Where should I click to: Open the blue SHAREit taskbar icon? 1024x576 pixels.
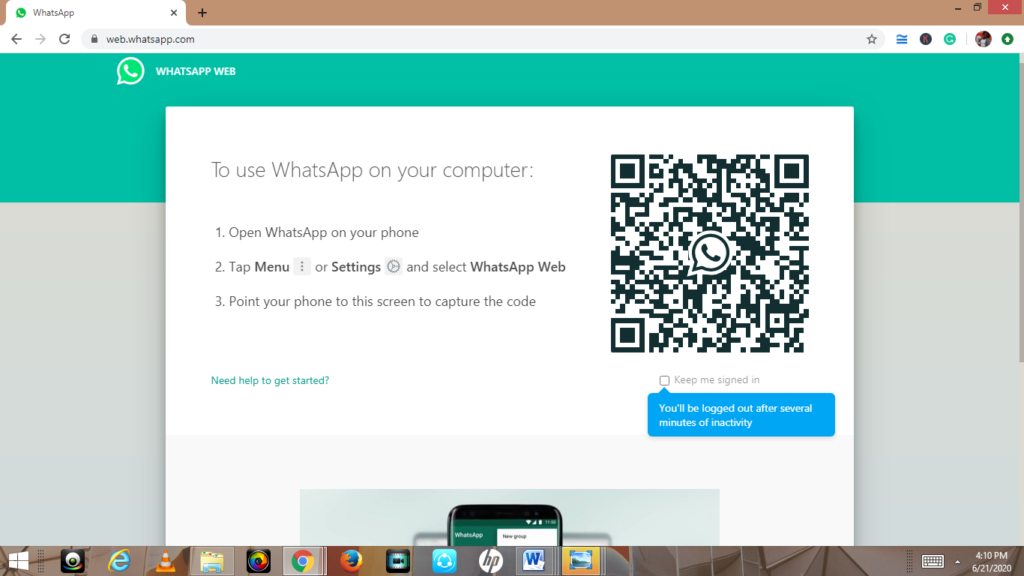pos(444,561)
